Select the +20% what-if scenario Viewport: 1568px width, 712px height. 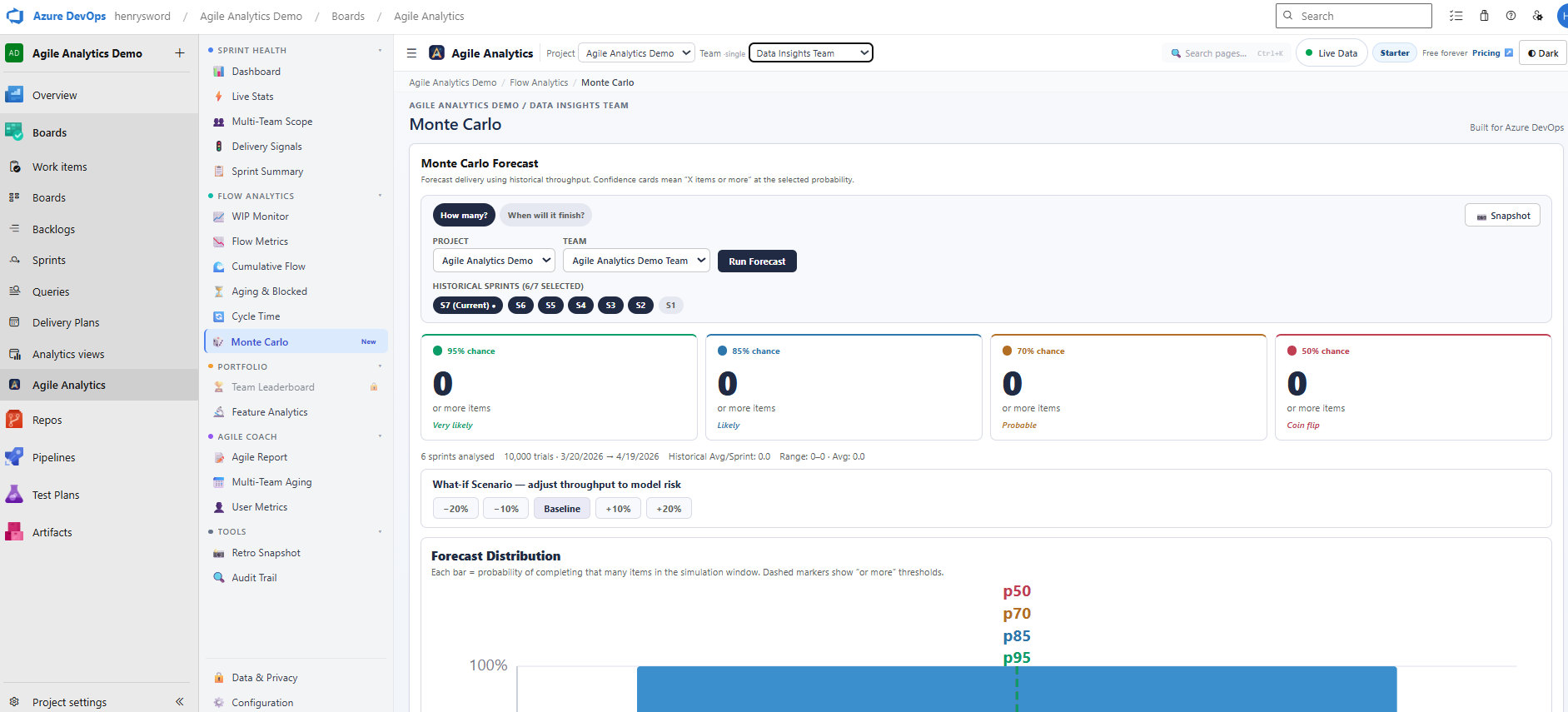tap(668, 509)
